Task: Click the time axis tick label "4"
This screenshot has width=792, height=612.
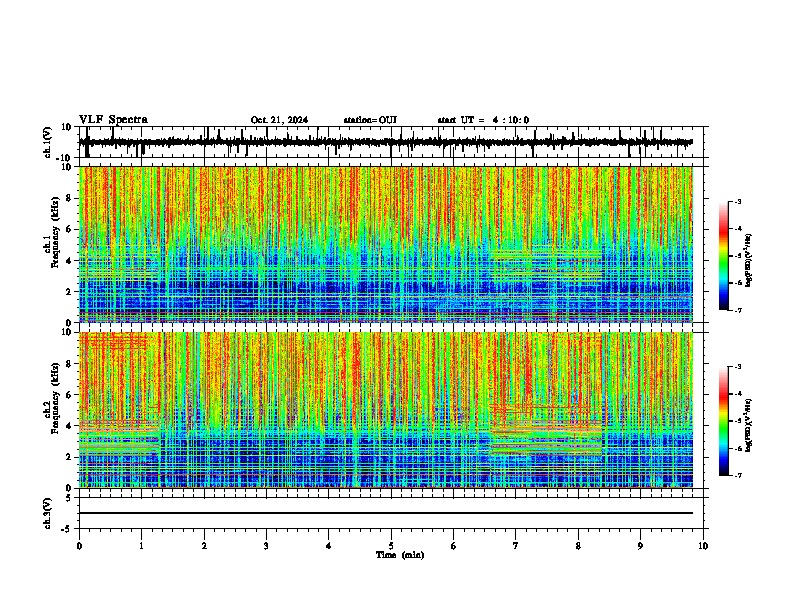Action: point(329,546)
